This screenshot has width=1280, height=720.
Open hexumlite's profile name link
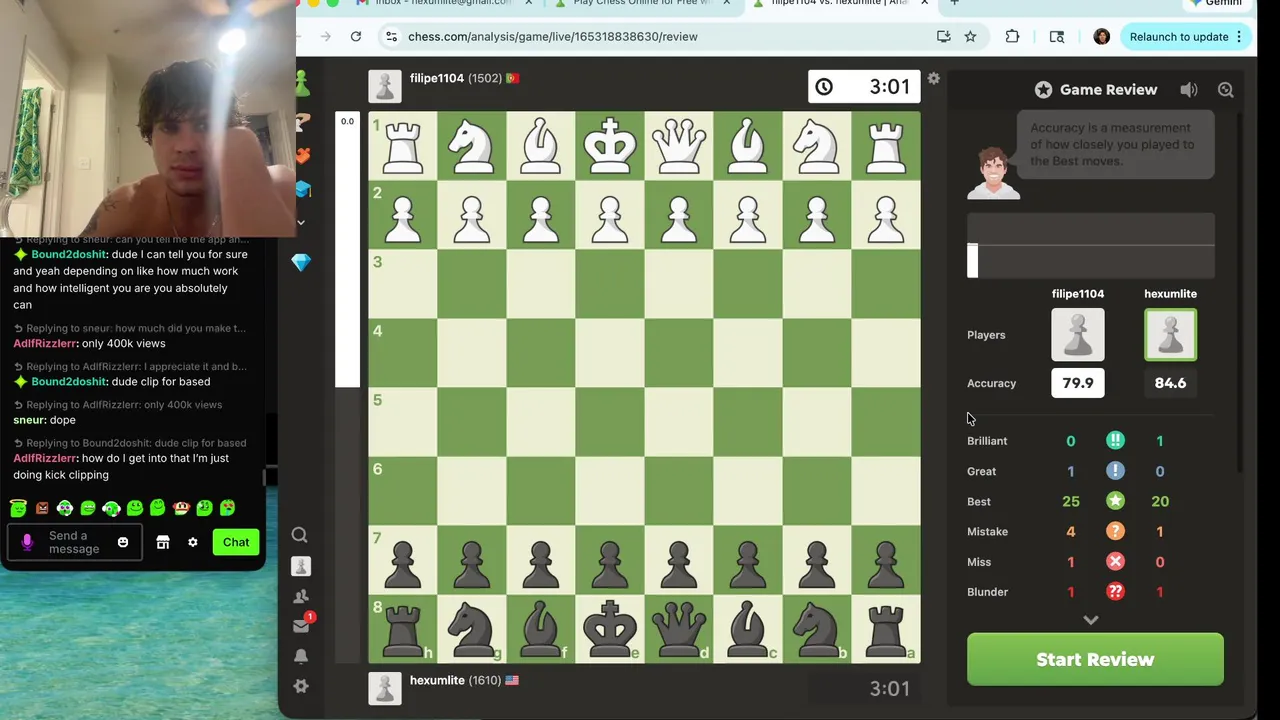click(x=437, y=680)
